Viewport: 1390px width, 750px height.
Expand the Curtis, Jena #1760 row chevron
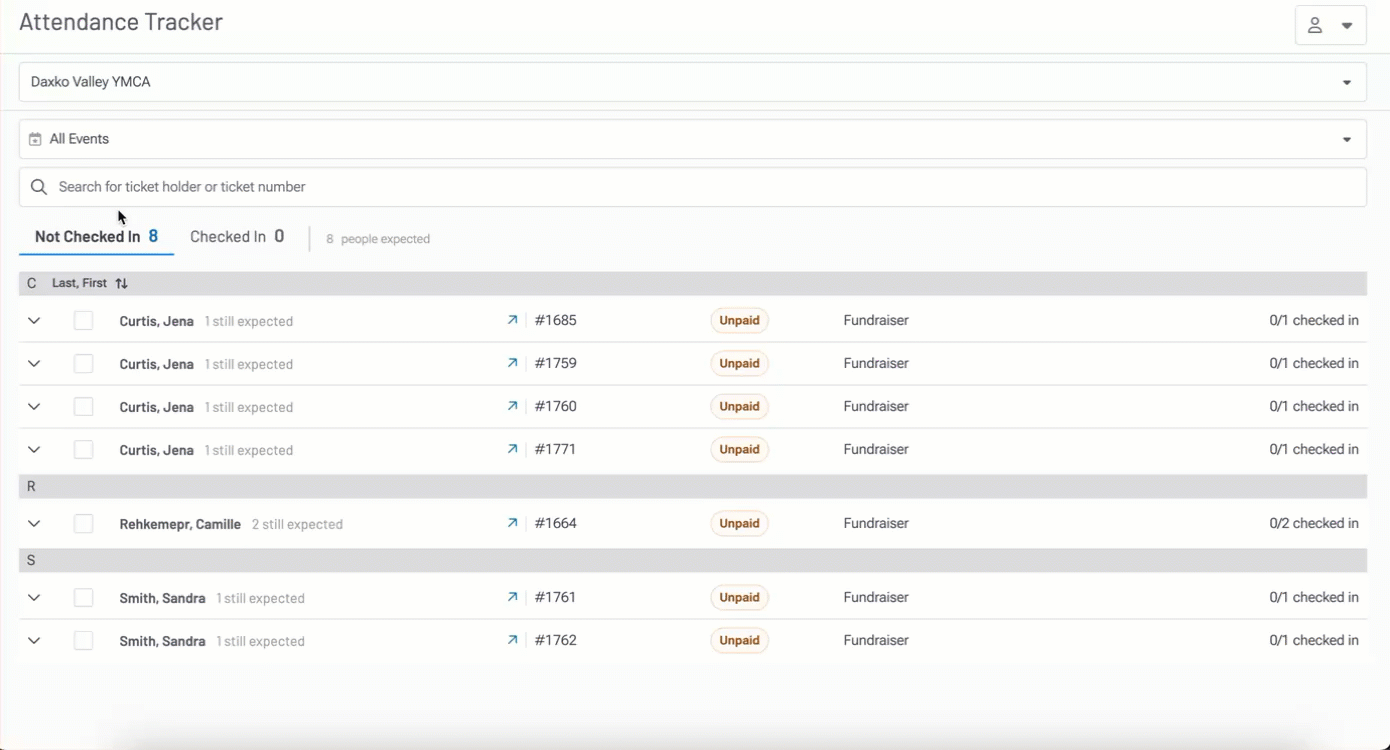34,407
